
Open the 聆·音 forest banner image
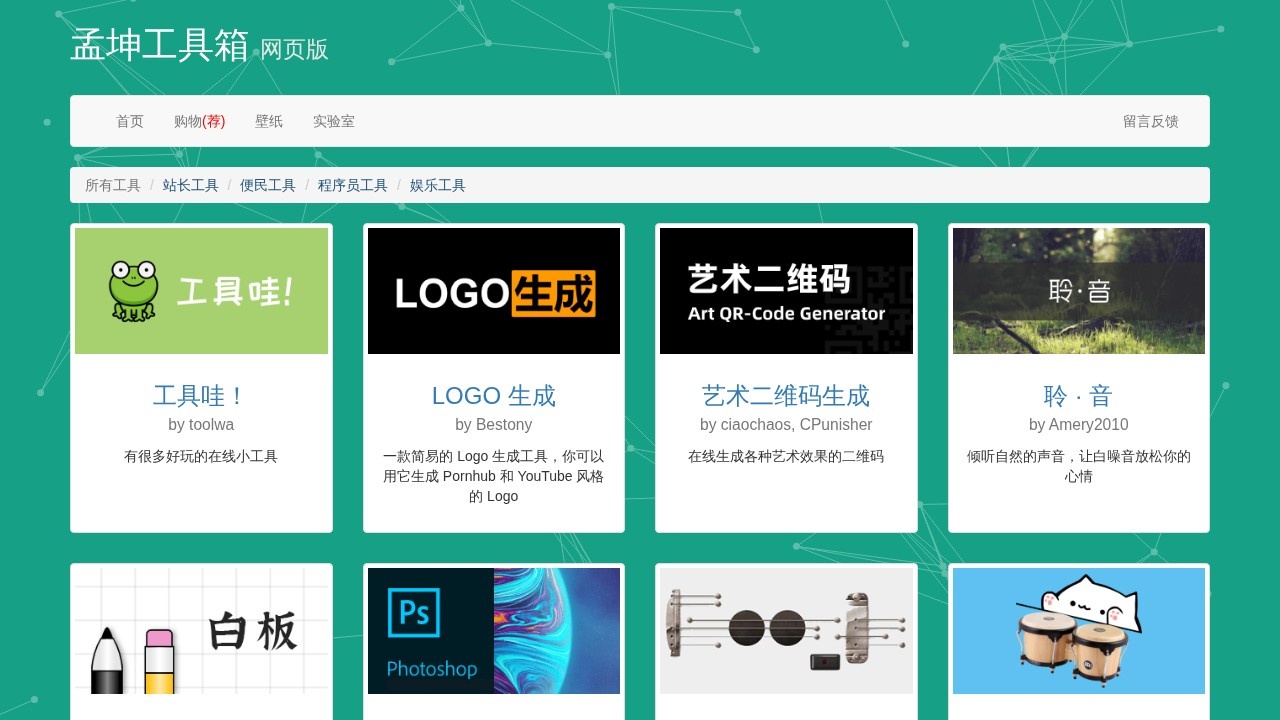click(1078, 291)
